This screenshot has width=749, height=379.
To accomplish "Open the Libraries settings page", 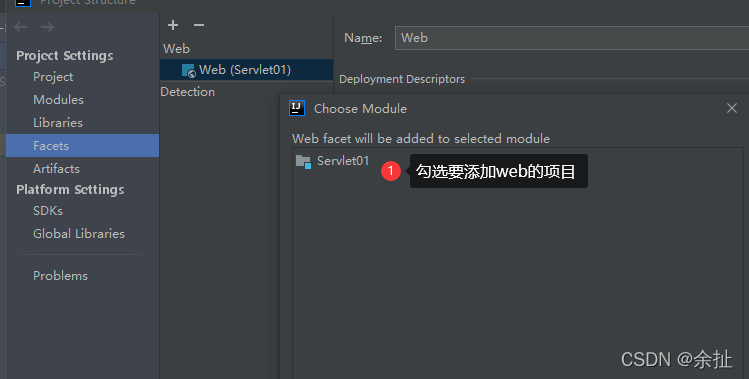I will 58,123.
